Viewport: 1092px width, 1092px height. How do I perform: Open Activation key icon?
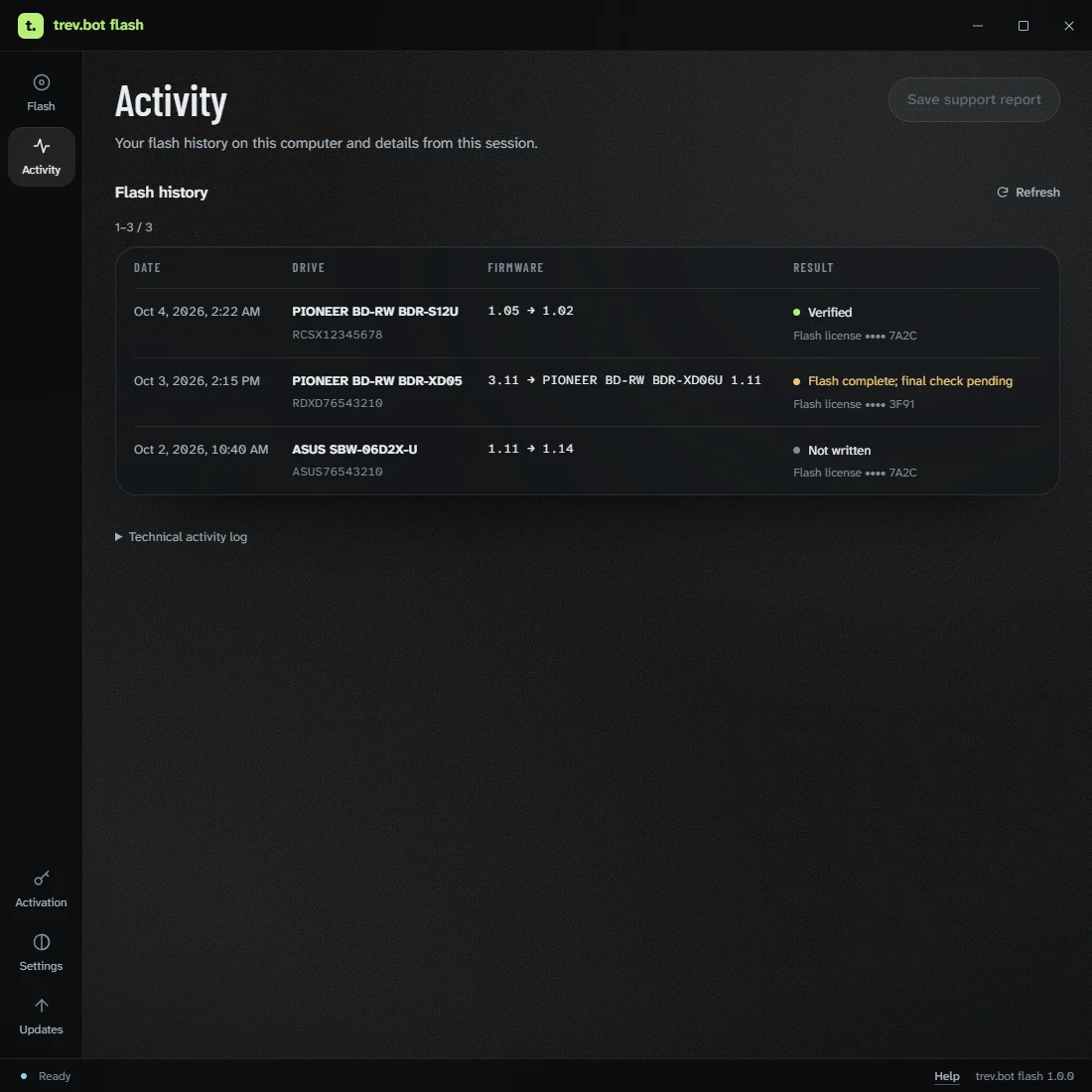tap(41, 879)
